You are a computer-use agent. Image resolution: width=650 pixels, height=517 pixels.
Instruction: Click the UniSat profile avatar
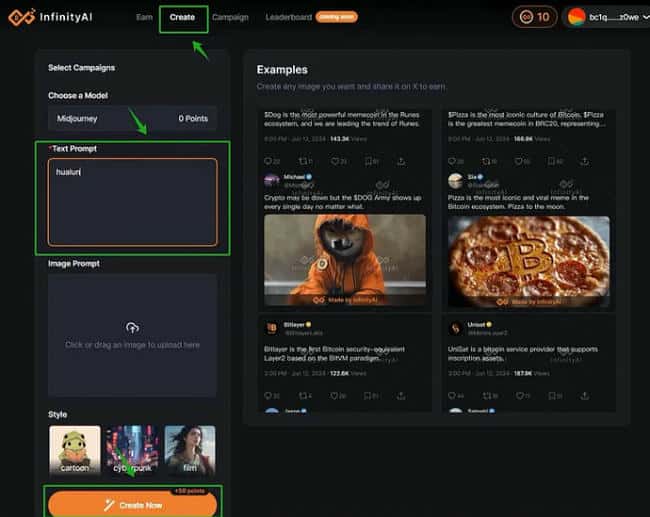(x=454, y=328)
